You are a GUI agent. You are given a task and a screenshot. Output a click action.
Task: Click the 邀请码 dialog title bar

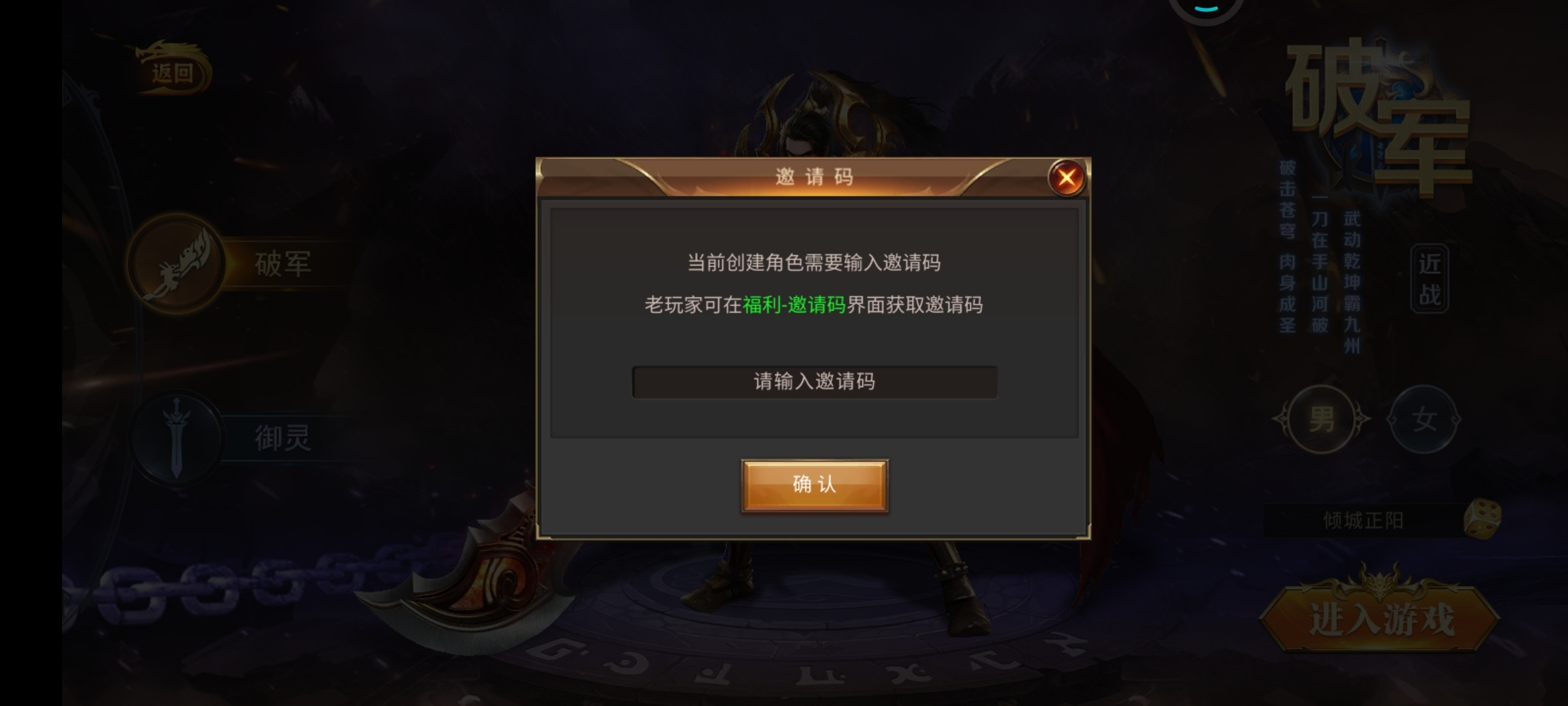click(x=814, y=177)
